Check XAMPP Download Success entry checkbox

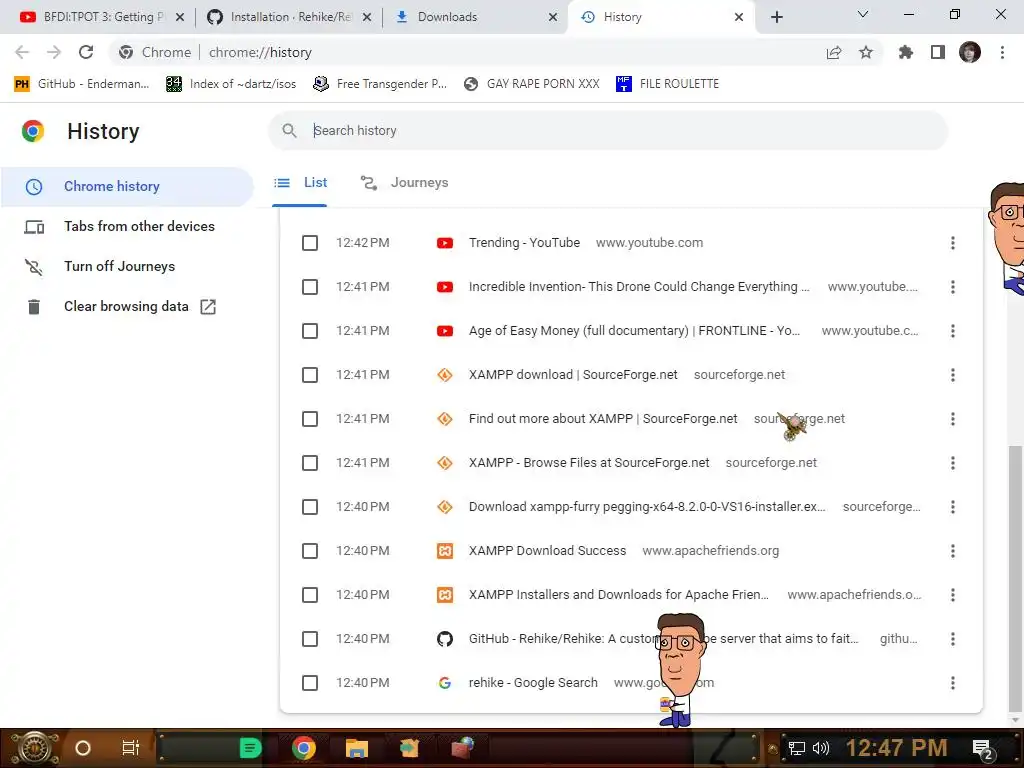[310, 551]
